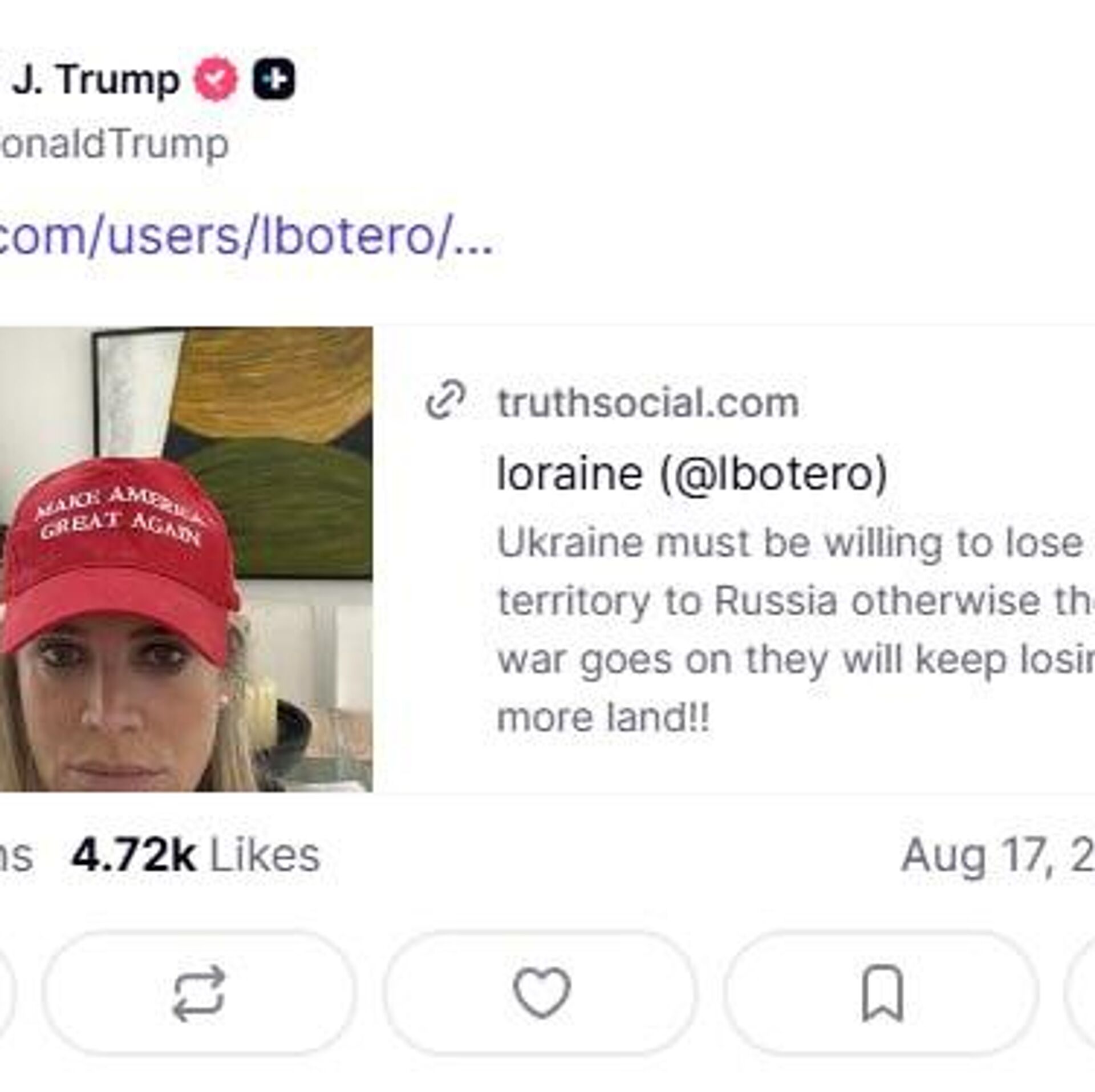The width and height of the screenshot is (1095, 1092).
Task: Click the Aug 17 post timestamp
Action: click(x=997, y=855)
